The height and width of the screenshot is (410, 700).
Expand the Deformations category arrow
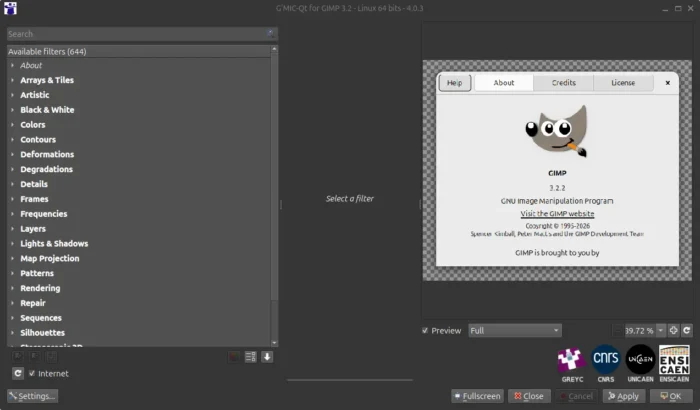(12, 154)
